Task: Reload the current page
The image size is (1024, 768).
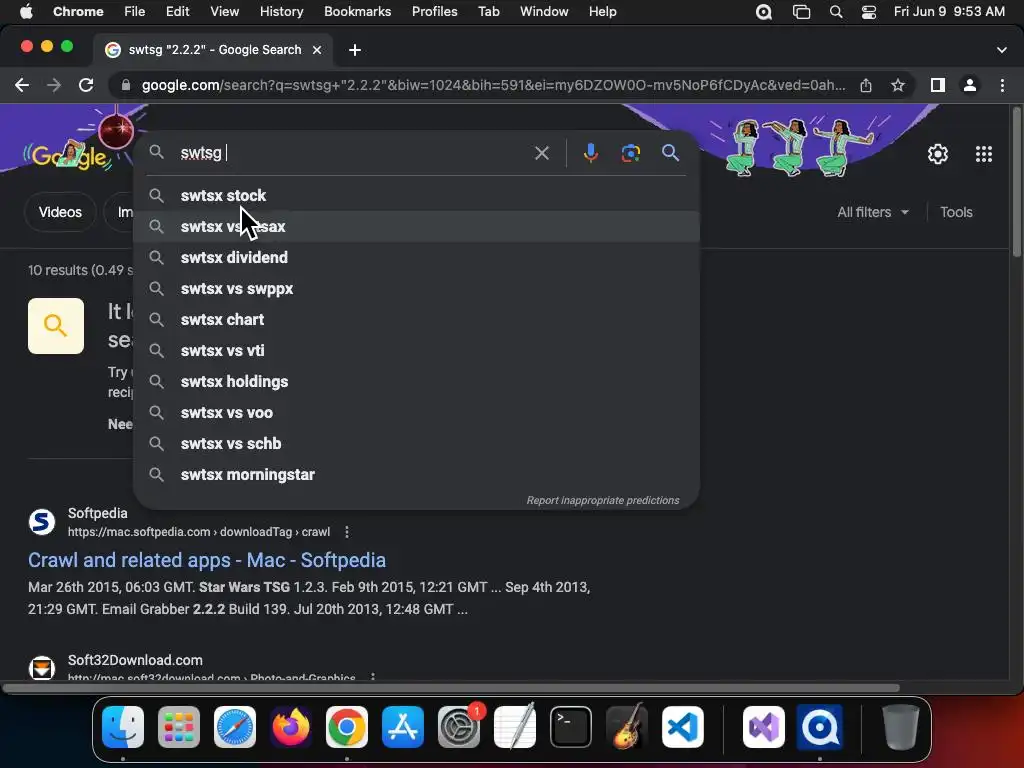Action: pyautogui.click(x=86, y=85)
